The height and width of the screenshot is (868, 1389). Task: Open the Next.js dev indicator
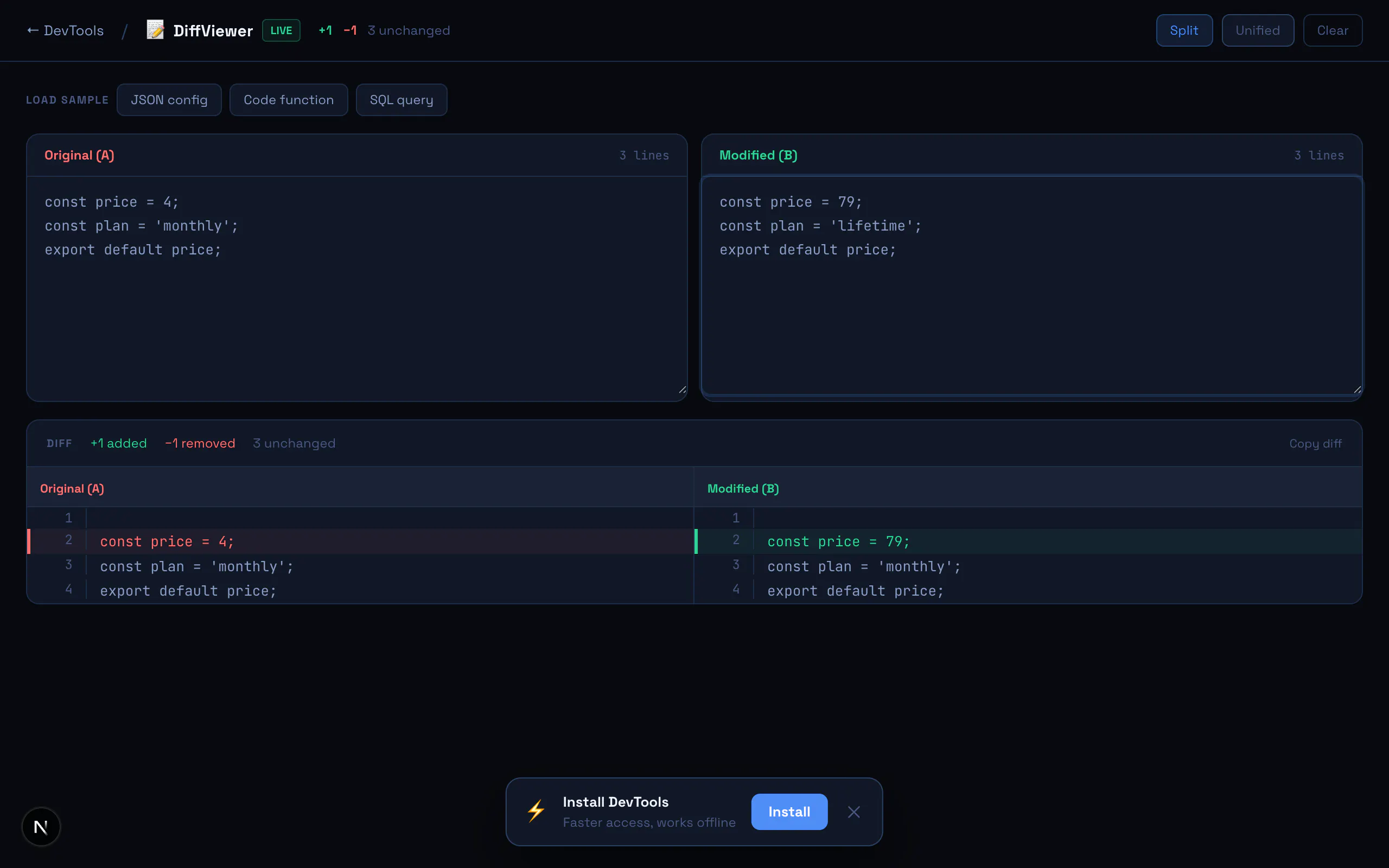(x=41, y=827)
